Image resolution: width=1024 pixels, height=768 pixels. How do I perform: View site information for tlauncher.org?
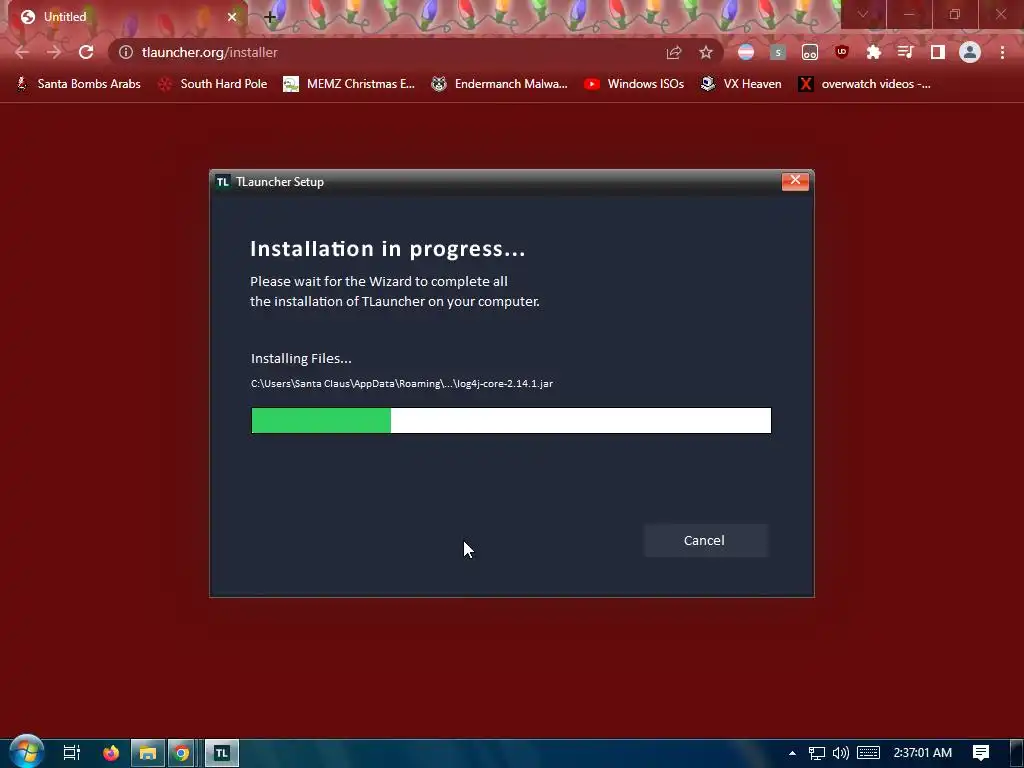pos(126,52)
